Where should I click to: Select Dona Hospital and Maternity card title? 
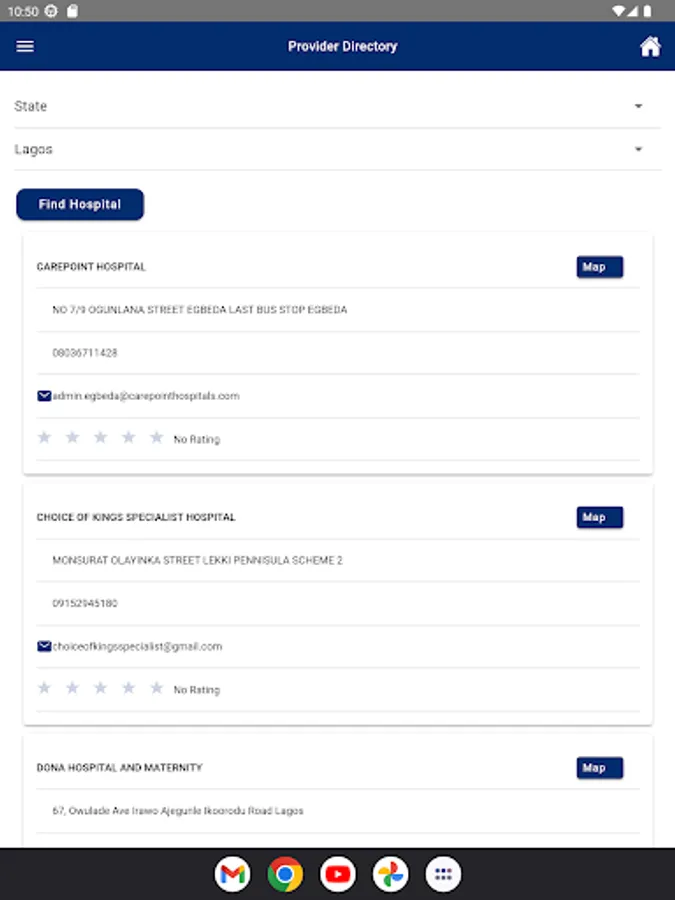120,768
